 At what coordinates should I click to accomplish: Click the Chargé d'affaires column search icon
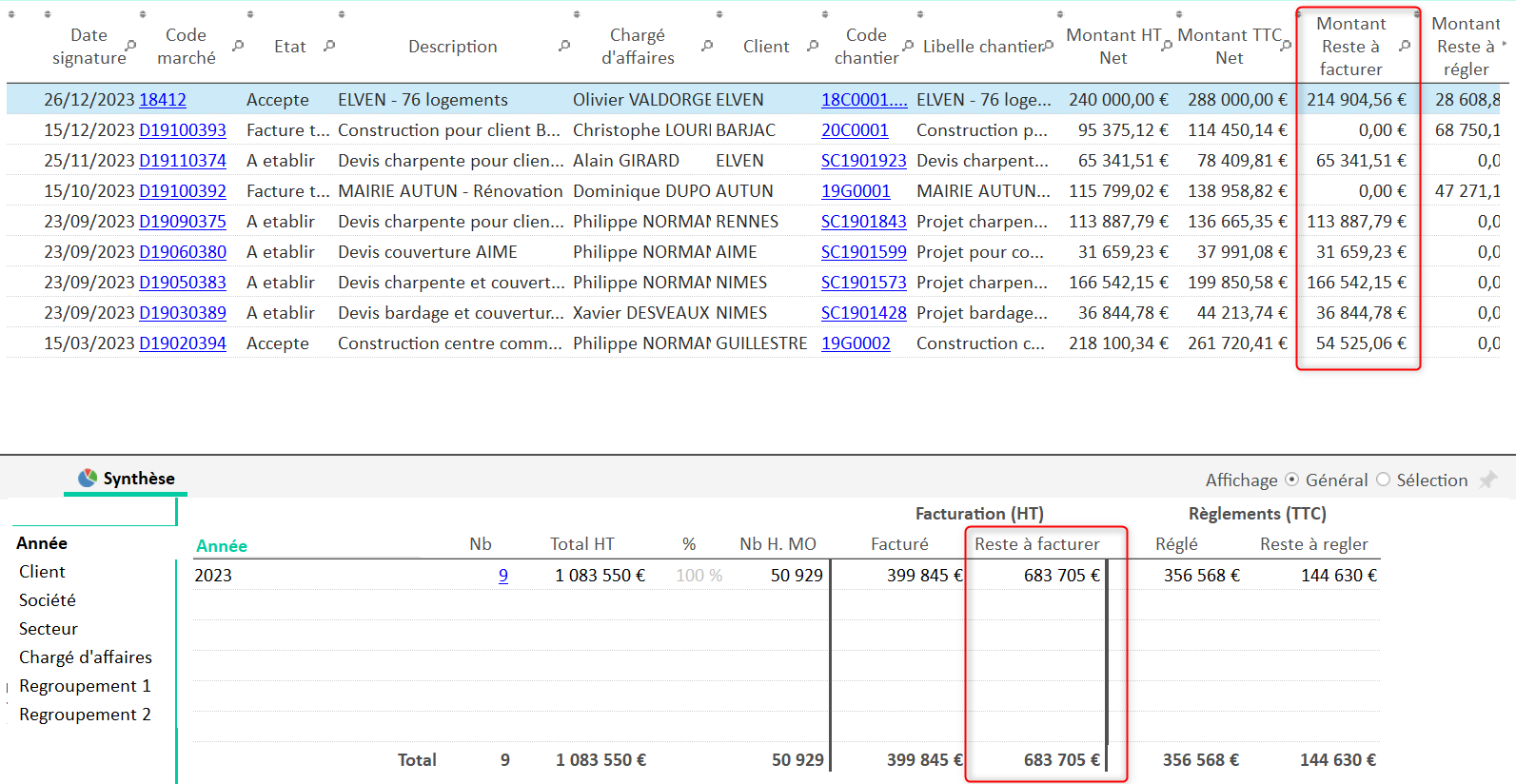point(707,46)
